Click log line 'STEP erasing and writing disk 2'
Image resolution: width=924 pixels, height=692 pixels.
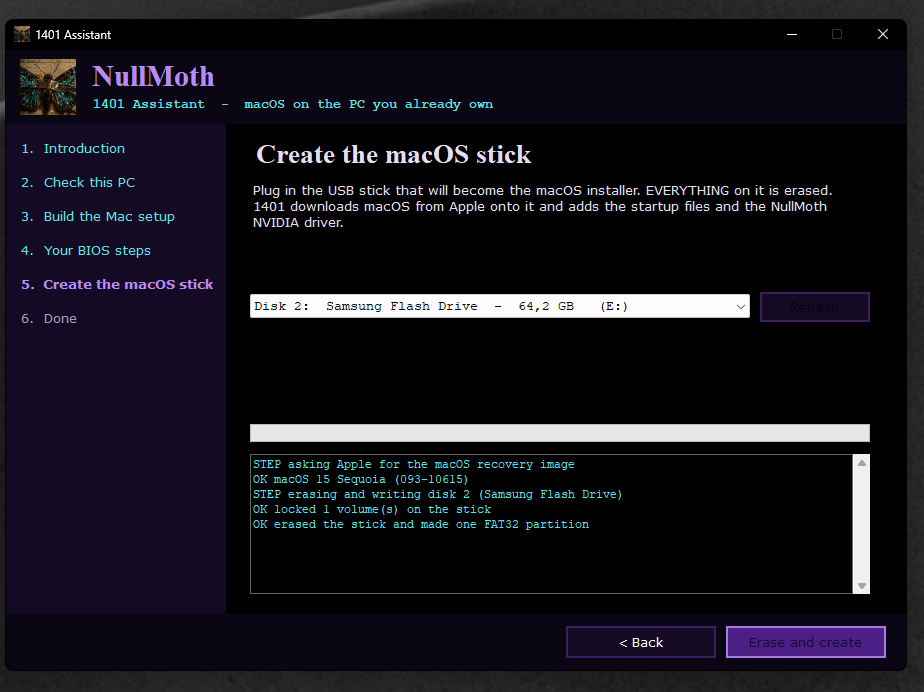point(438,495)
